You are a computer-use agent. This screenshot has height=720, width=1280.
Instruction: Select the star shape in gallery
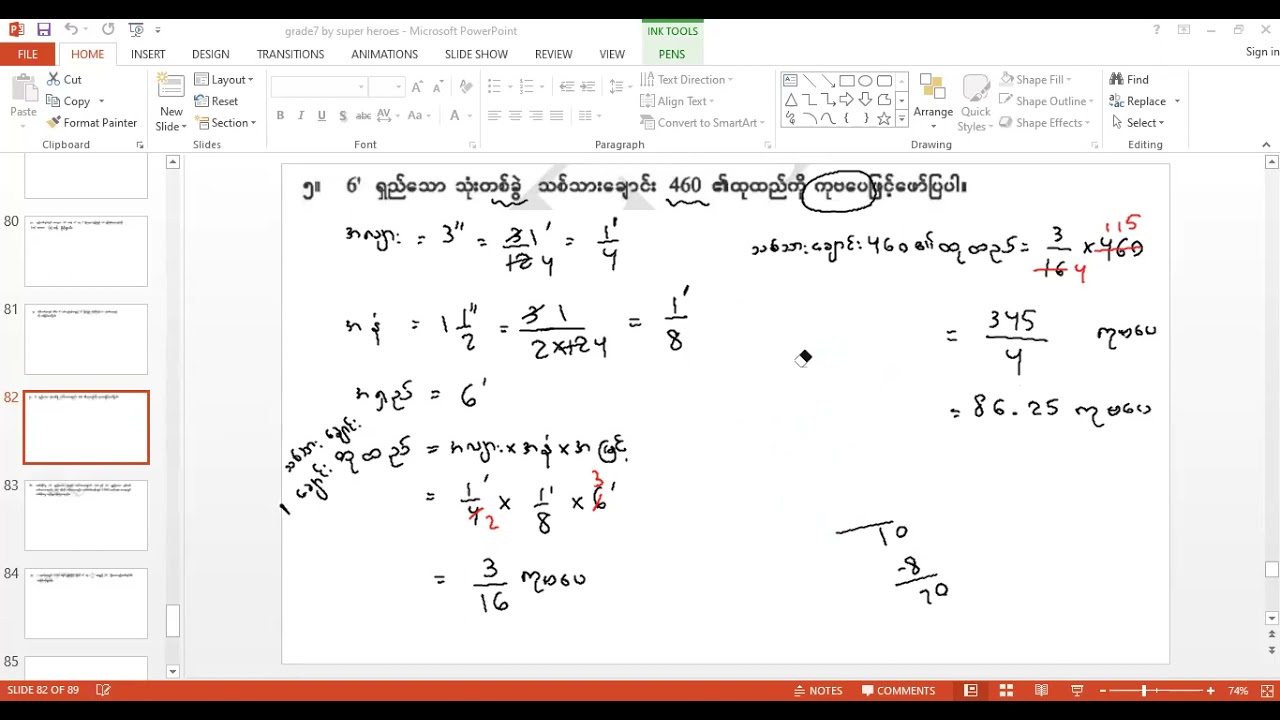click(884, 119)
